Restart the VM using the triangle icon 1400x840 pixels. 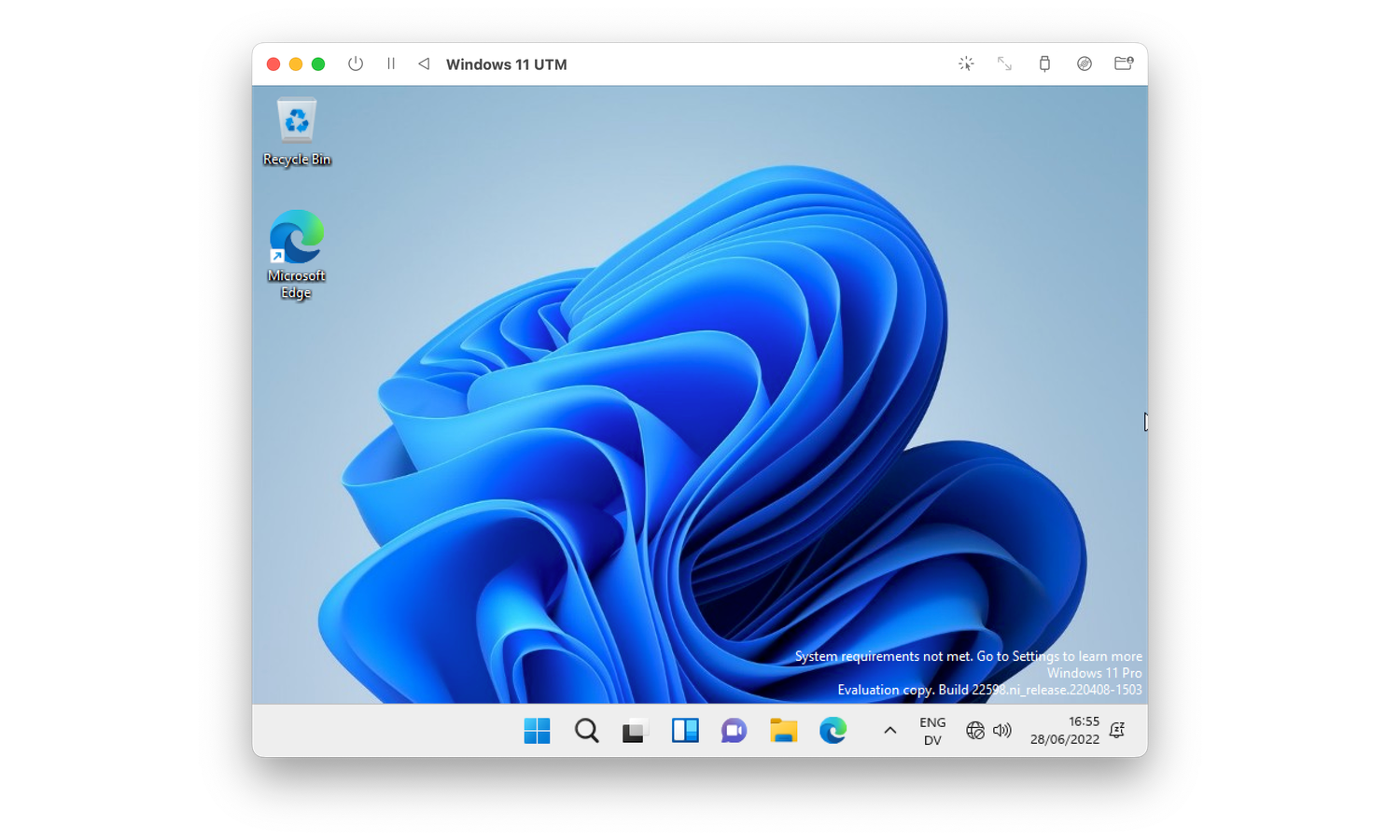coord(424,64)
